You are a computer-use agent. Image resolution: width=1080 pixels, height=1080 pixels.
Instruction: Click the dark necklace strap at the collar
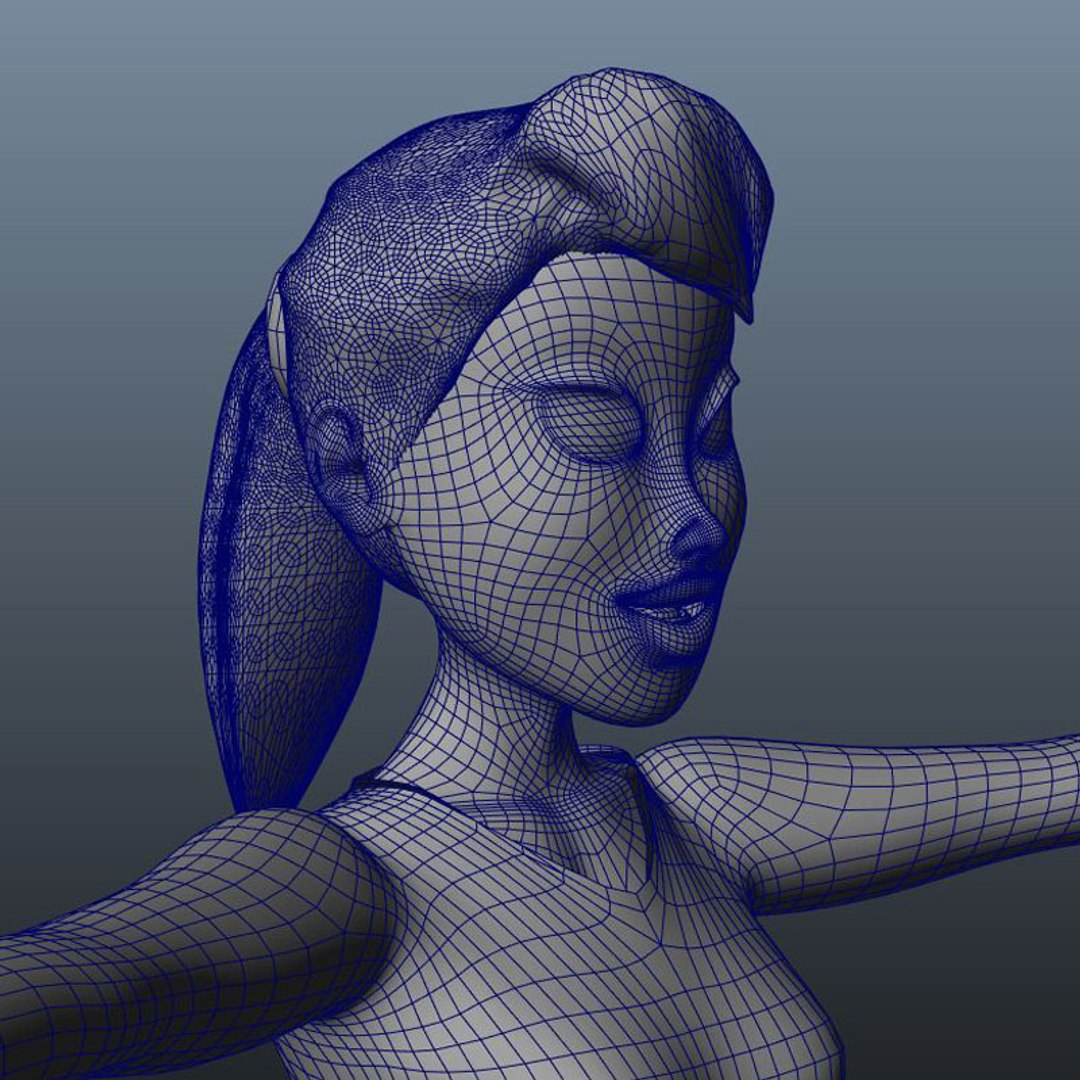click(399, 787)
